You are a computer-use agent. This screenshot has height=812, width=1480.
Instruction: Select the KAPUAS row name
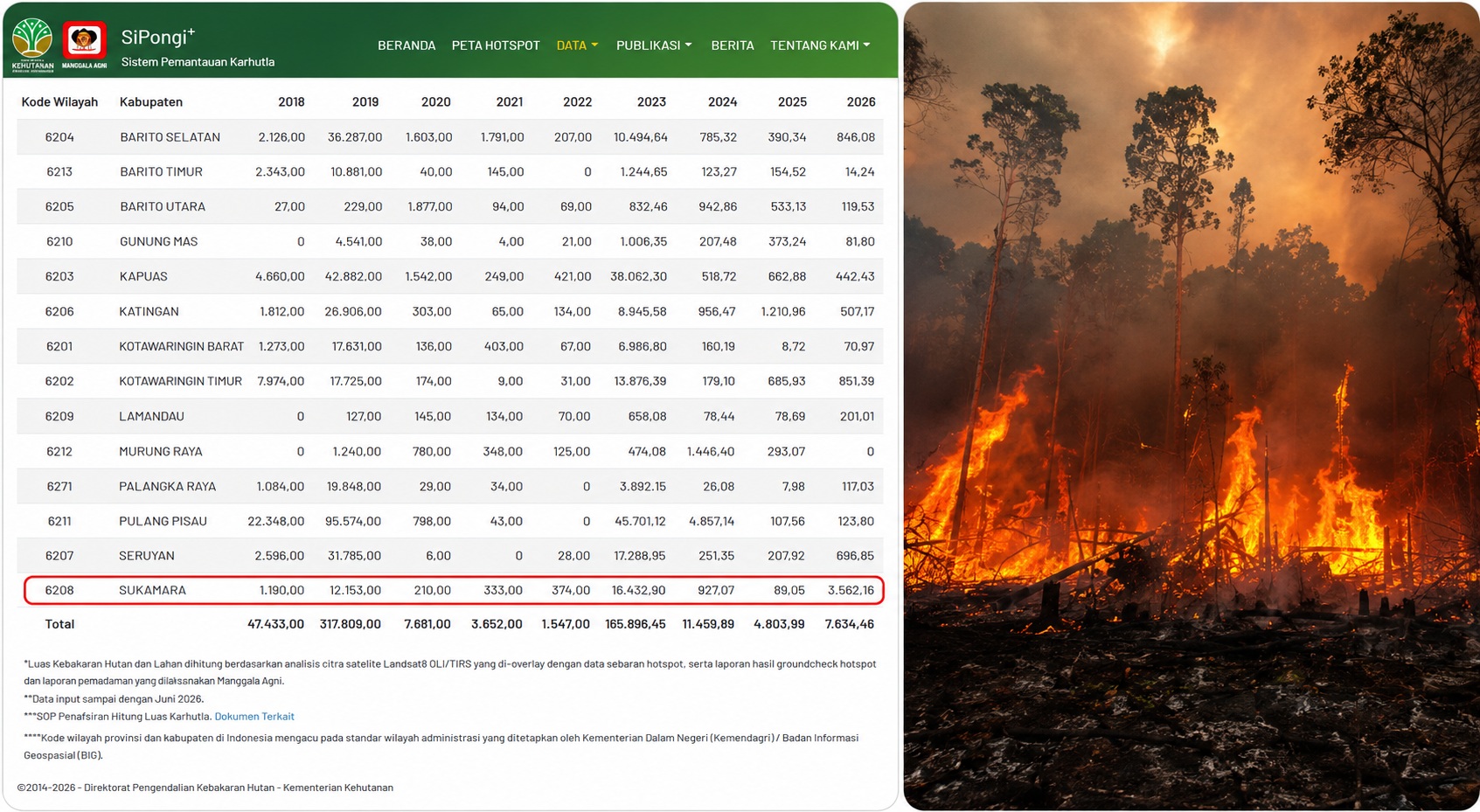tap(143, 277)
